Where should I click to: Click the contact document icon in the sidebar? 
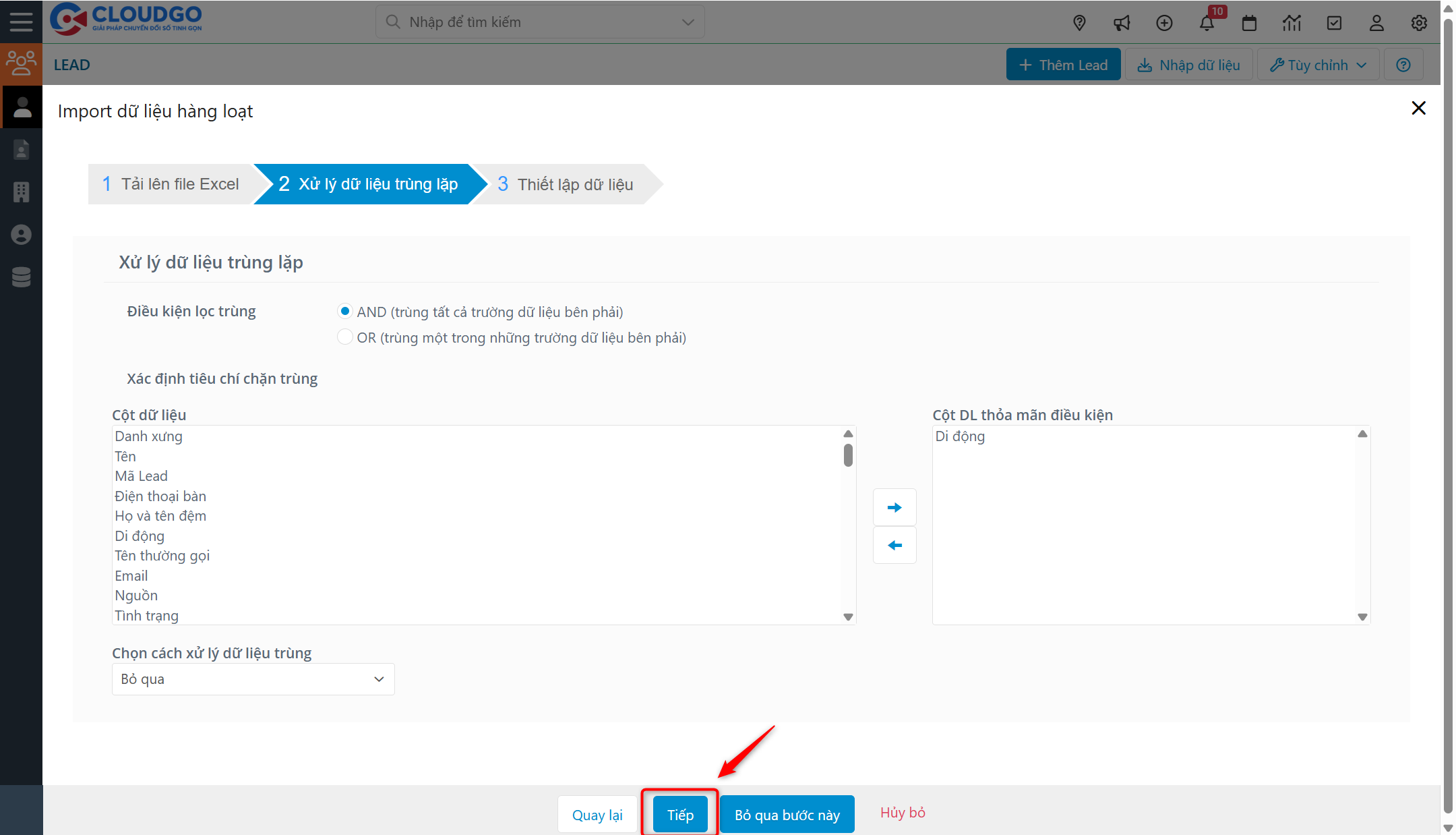click(x=21, y=149)
